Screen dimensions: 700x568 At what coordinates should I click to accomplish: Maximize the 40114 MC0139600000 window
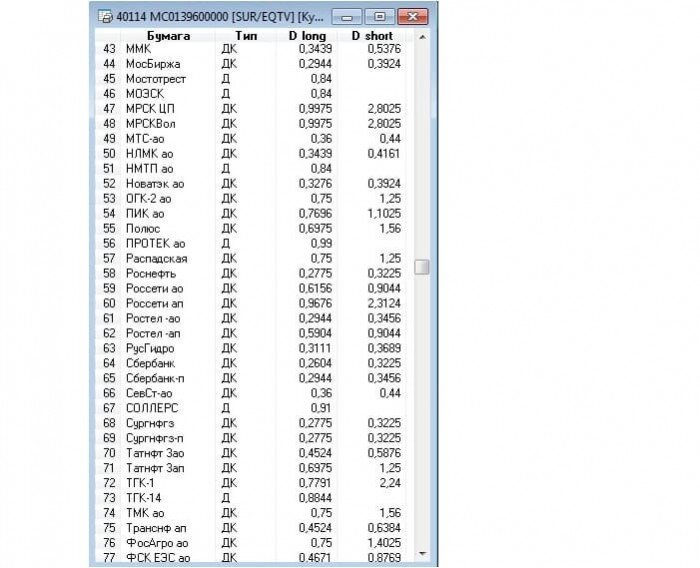click(x=379, y=17)
